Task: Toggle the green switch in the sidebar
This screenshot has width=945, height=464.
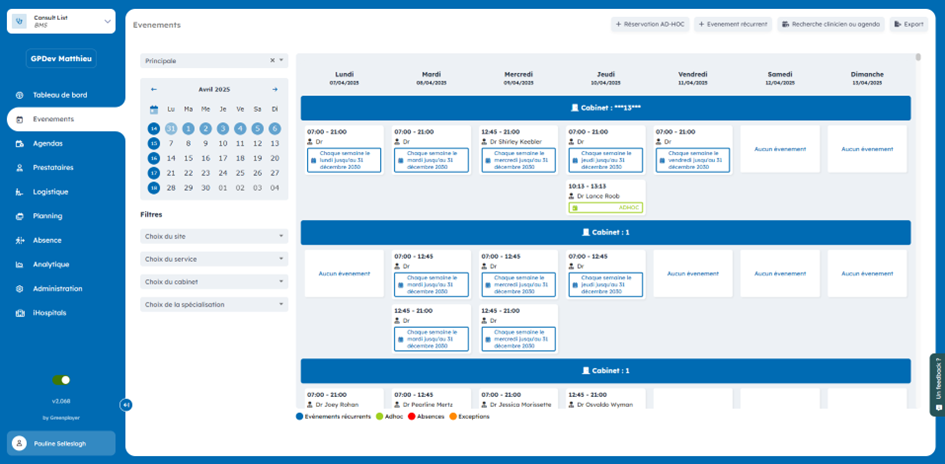Action: click(61, 380)
